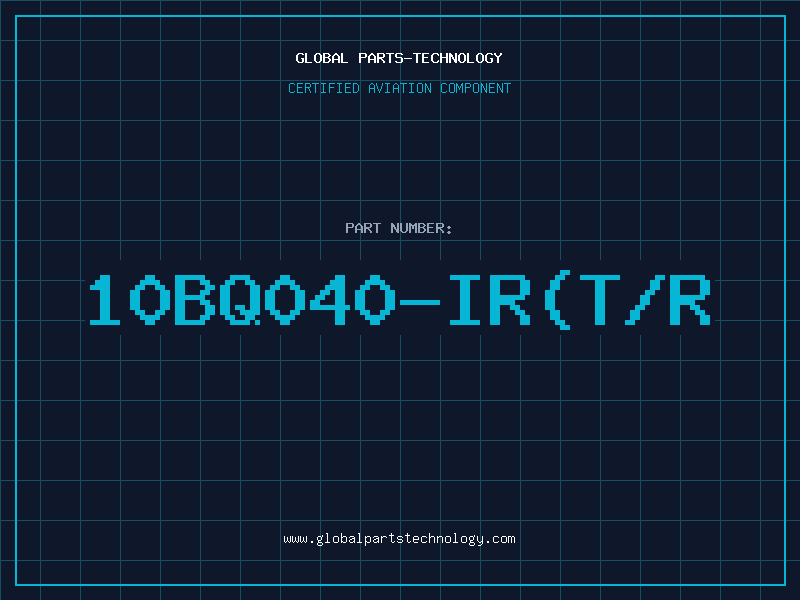Click the PART NUMBER: label
This screenshot has height=600, width=800.
(399, 228)
